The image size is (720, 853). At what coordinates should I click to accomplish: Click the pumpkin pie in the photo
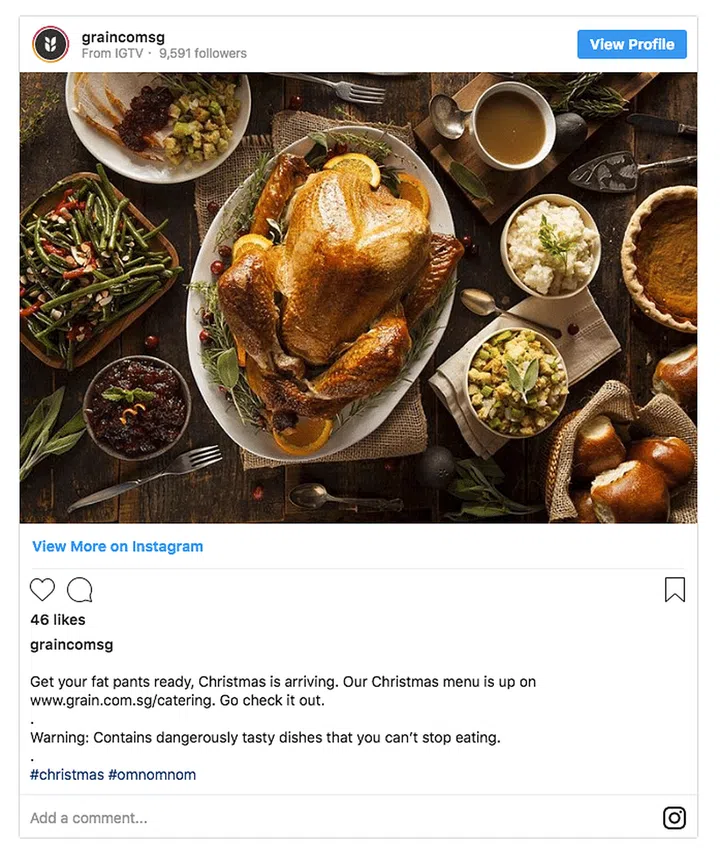click(x=665, y=255)
